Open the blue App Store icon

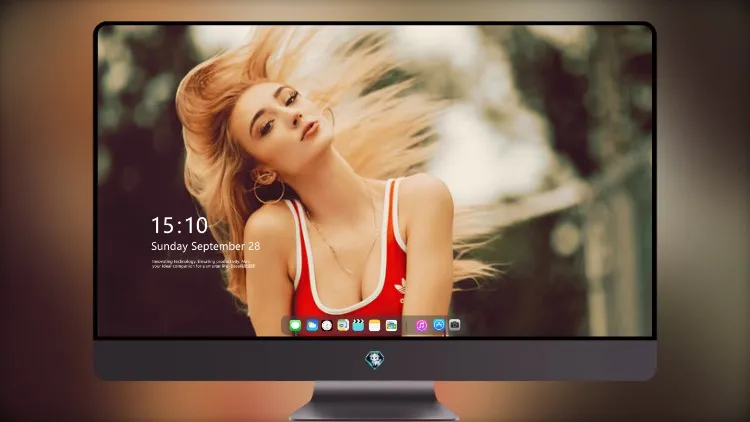(439, 325)
